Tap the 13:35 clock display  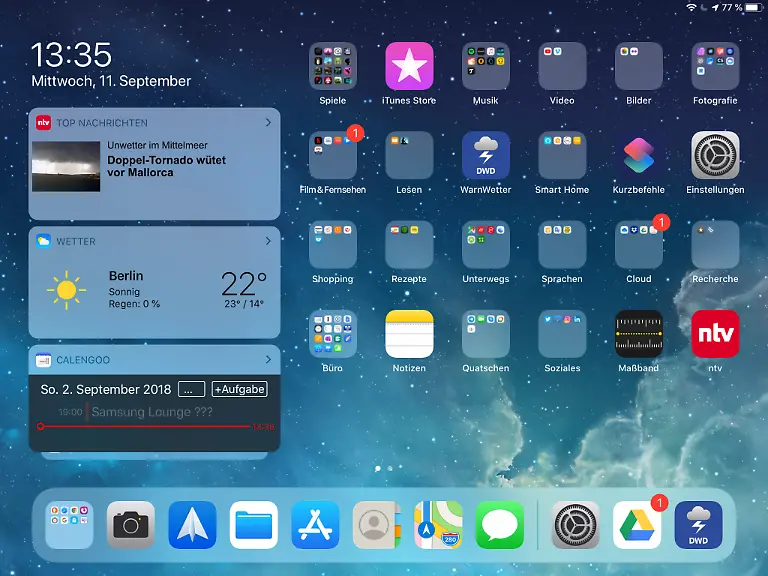point(72,54)
